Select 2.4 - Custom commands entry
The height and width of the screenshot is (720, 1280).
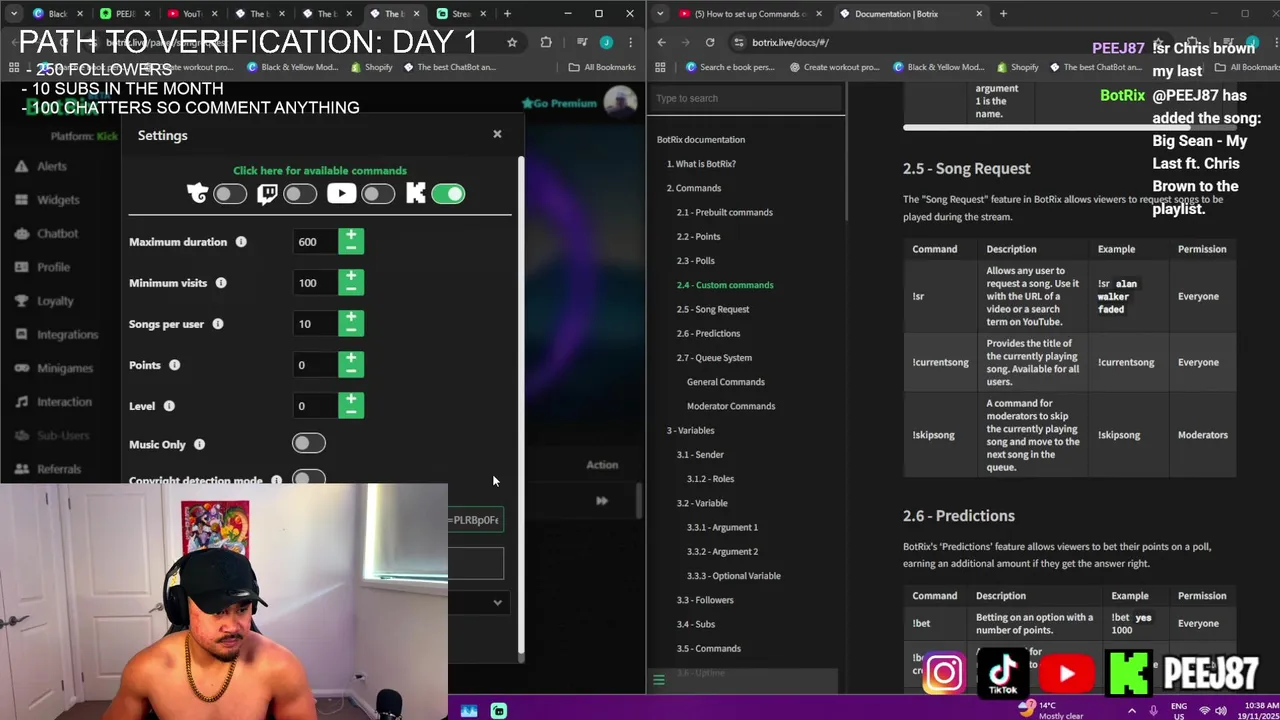coord(725,285)
